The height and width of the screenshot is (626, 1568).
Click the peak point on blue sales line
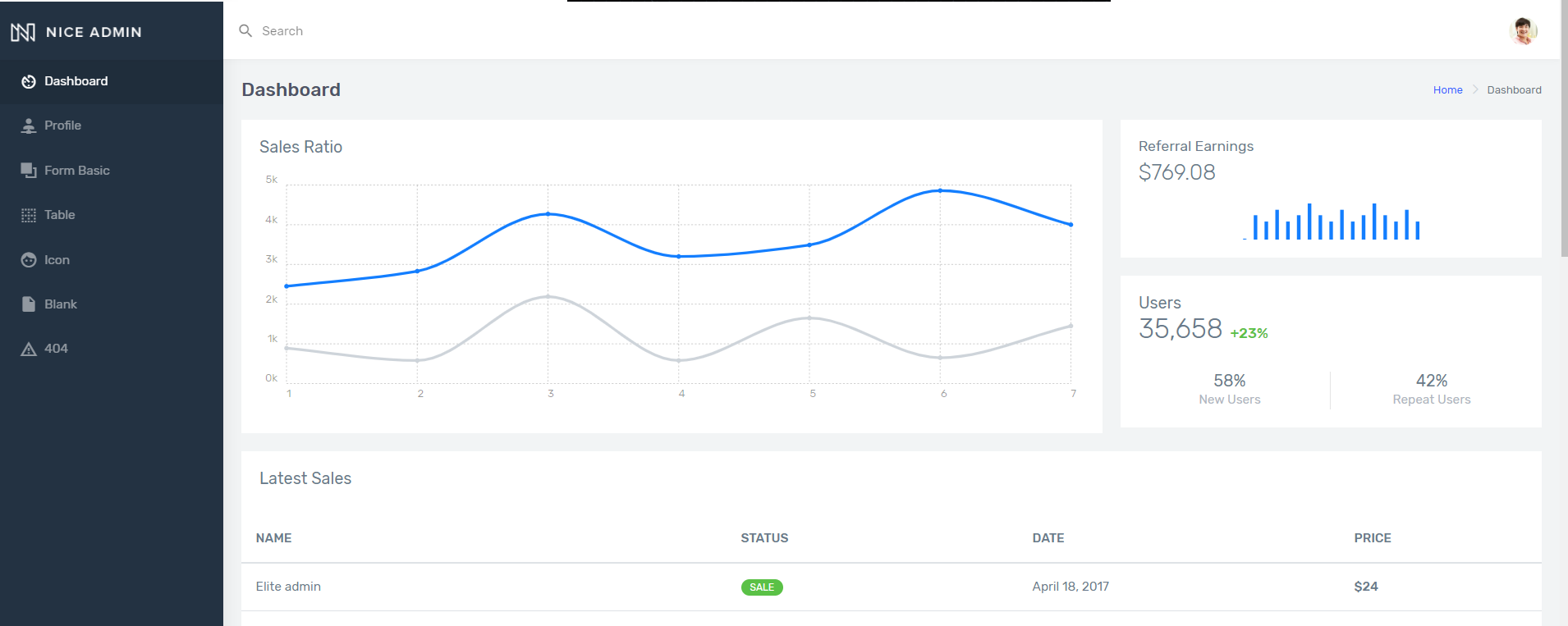940,190
